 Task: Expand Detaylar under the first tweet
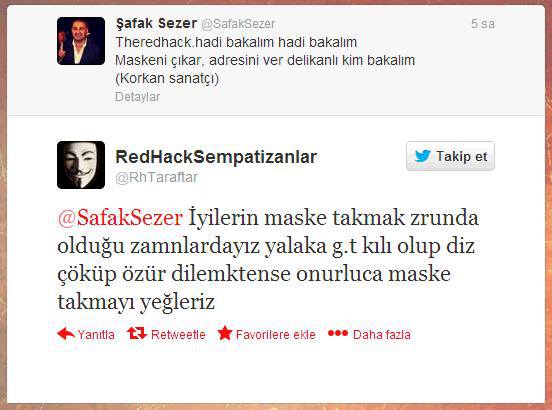[137, 97]
